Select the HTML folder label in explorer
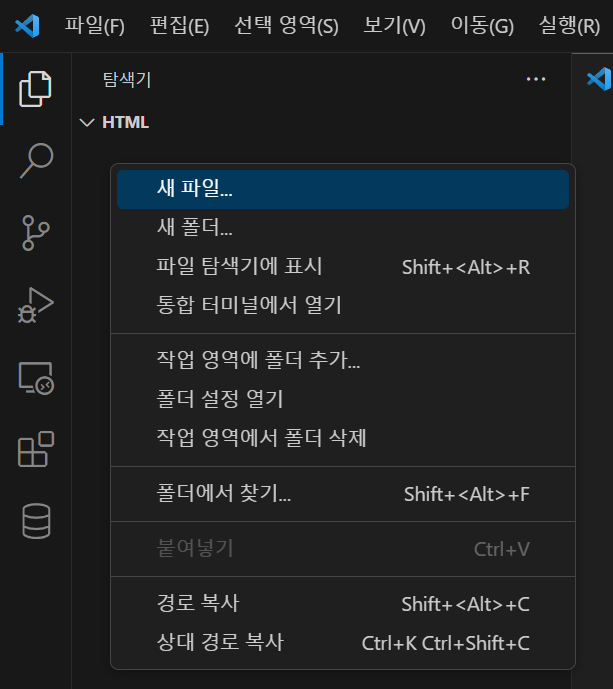 pyautogui.click(x=125, y=122)
